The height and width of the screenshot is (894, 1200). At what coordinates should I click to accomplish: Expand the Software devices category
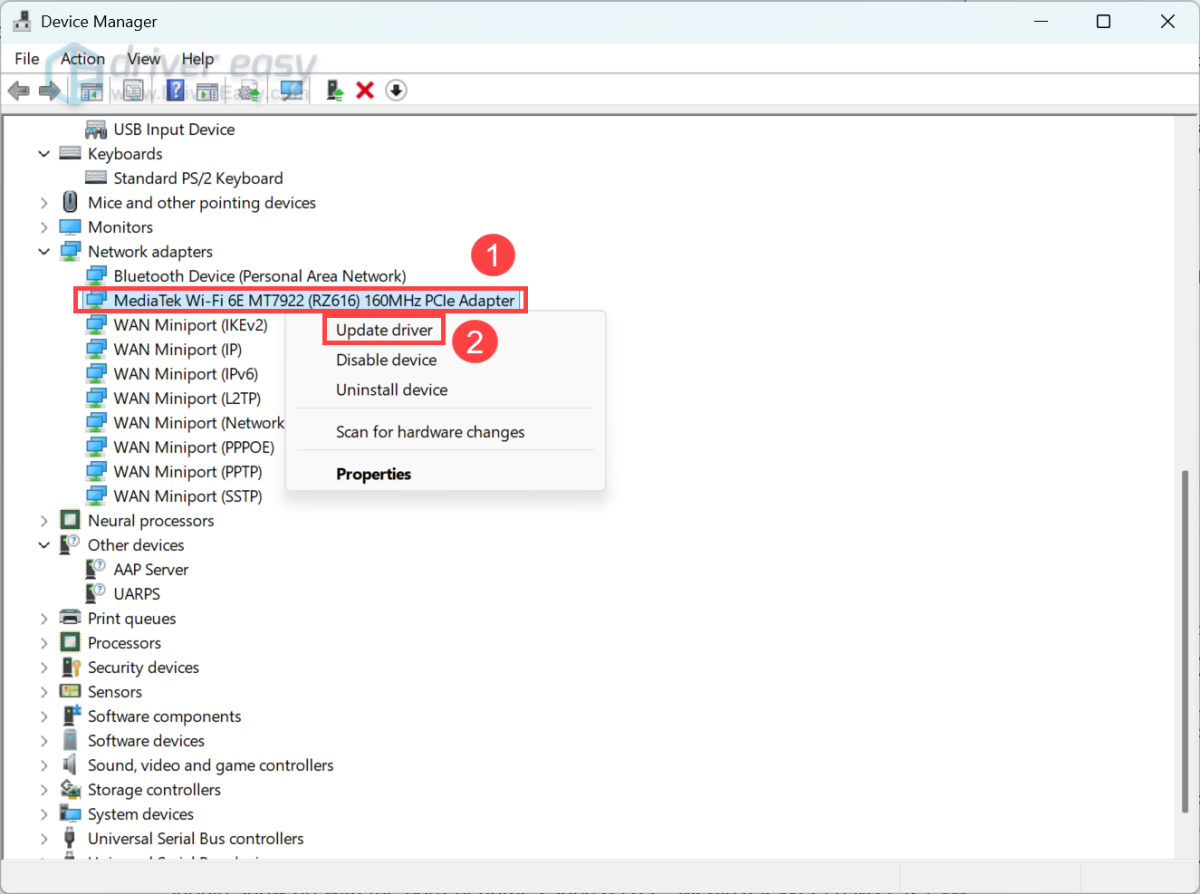tap(44, 741)
